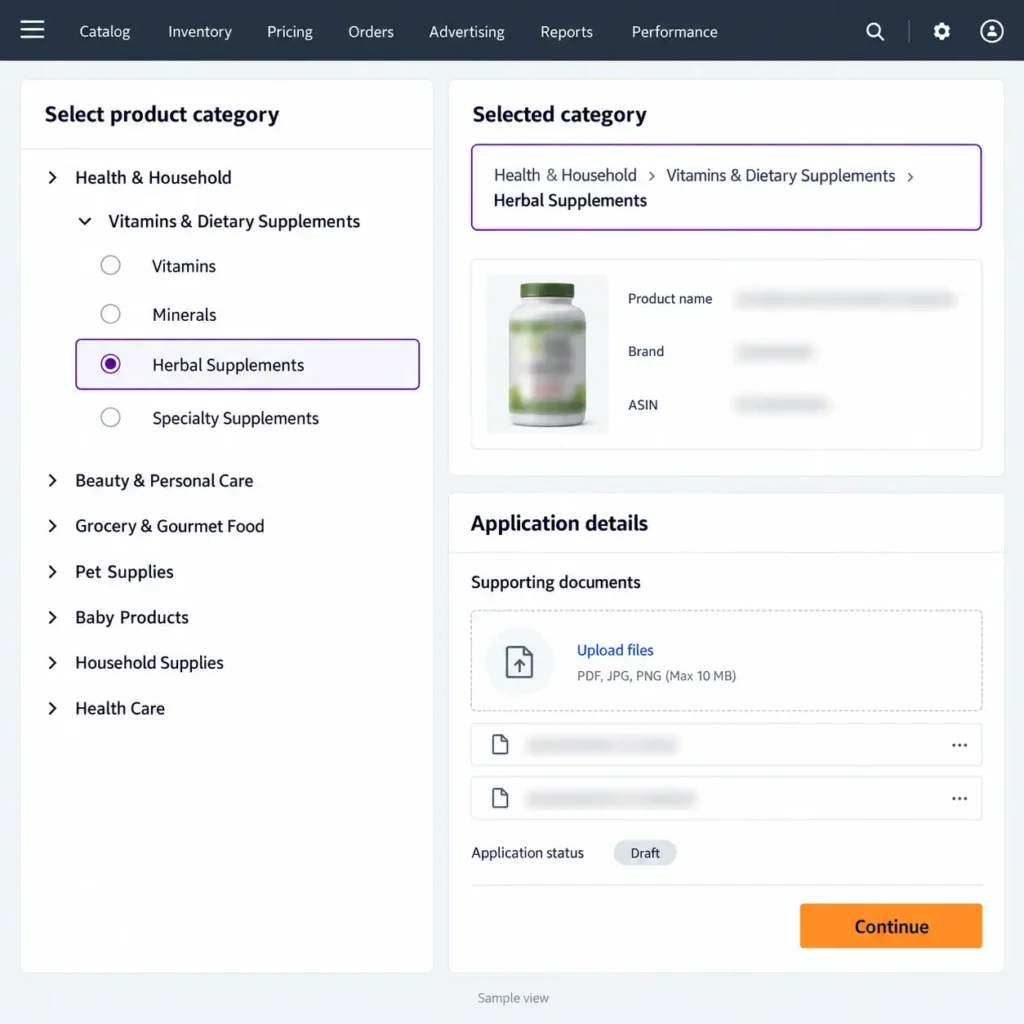This screenshot has height=1024, width=1024.
Task: Click the 'PDF, JPG, PNG (Max 10 MB)' text
Action: [656, 676]
